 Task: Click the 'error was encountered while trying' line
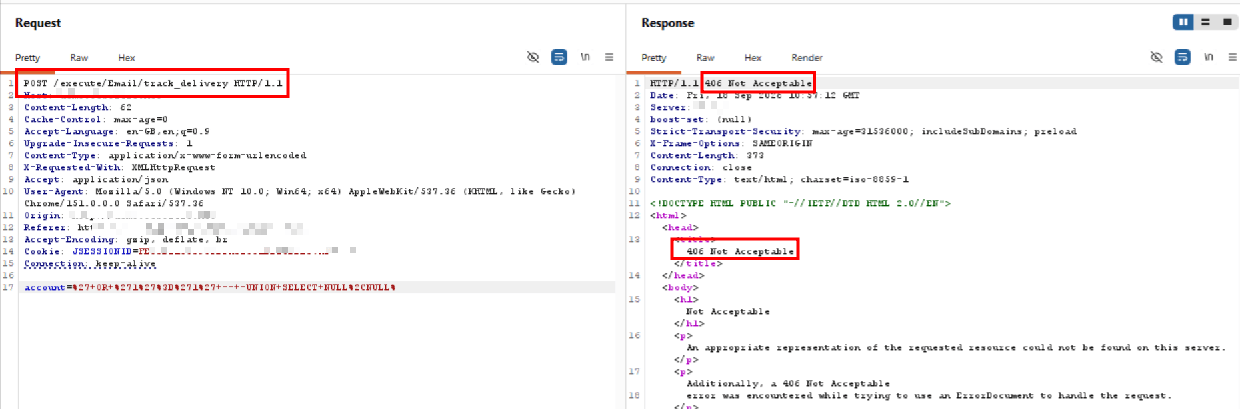tap(928, 395)
